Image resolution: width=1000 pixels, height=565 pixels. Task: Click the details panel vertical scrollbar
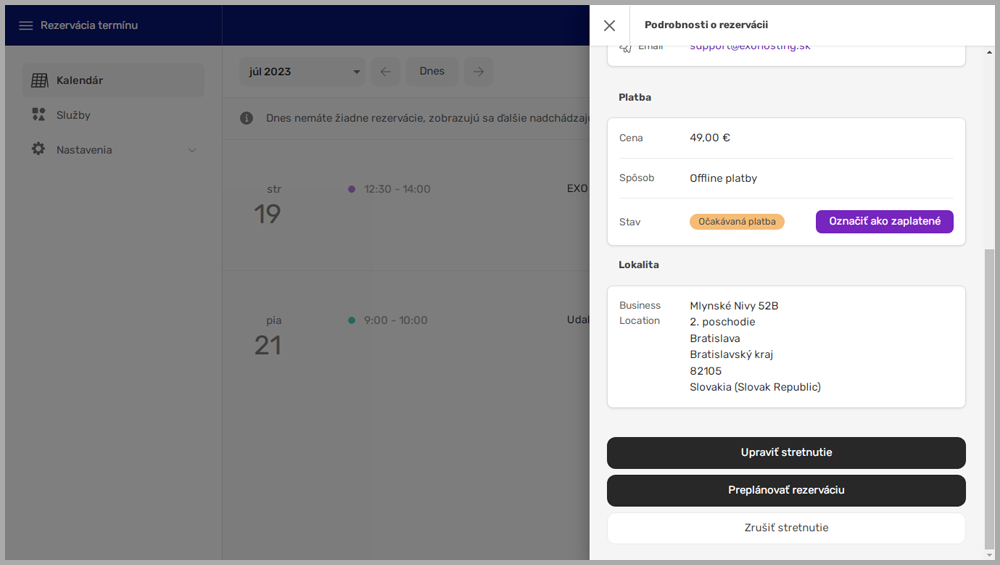[990, 400]
